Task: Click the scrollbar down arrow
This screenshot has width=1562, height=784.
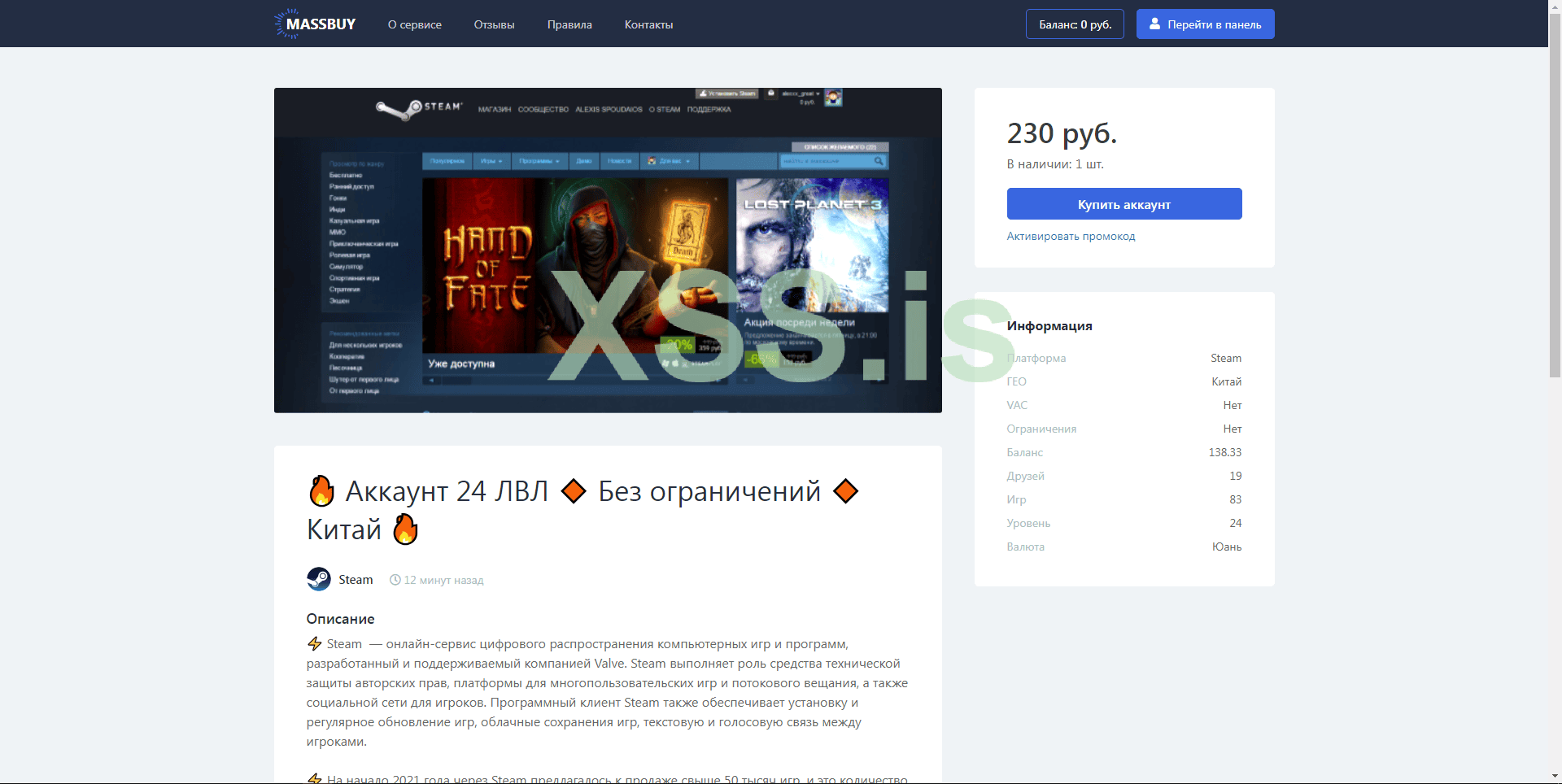Action: 1555,777
